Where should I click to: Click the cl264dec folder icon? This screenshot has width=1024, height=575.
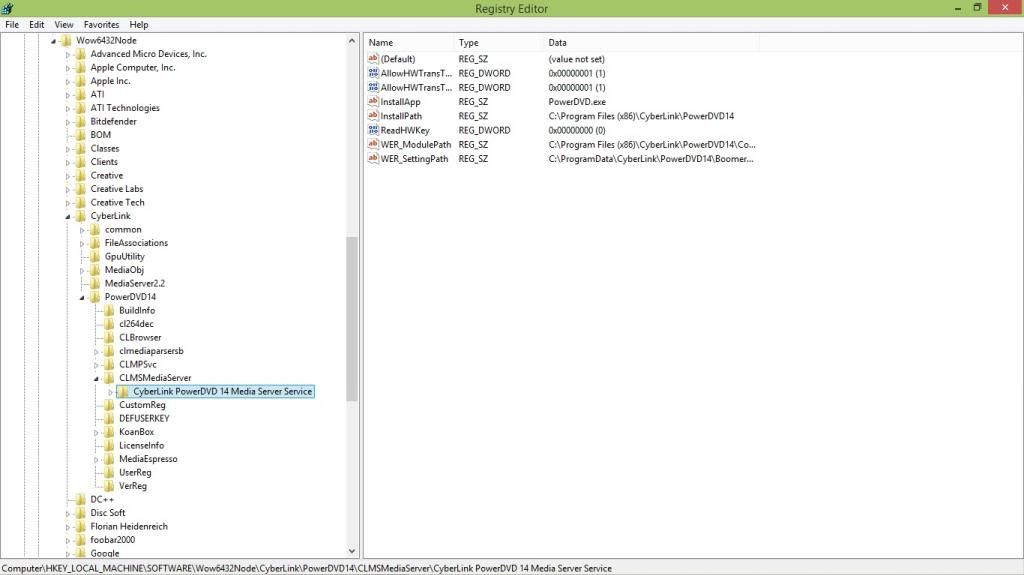(109, 323)
